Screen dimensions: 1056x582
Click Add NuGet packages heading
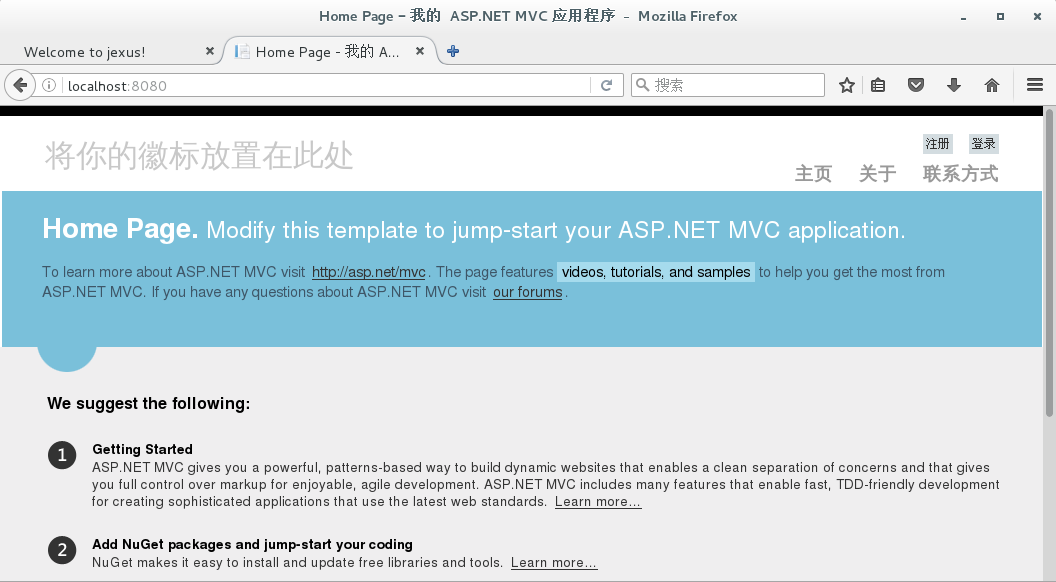coord(253,544)
